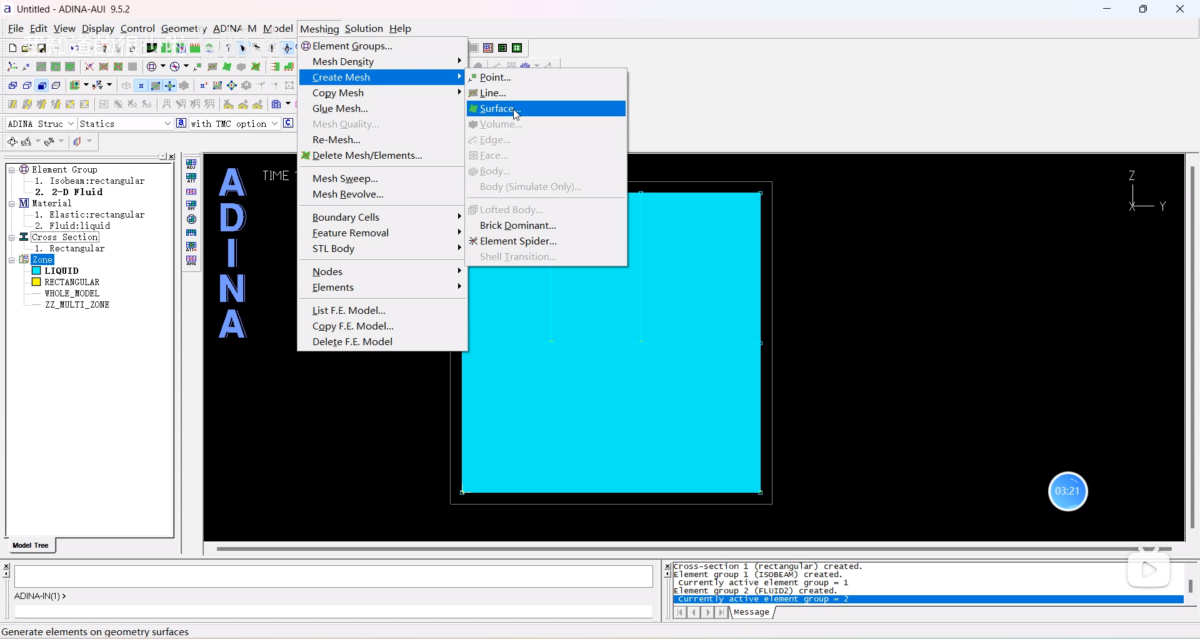This screenshot has width=1200, height=639.
Task: Expand the Mesh Density submenu
Action: click(383, 62)
